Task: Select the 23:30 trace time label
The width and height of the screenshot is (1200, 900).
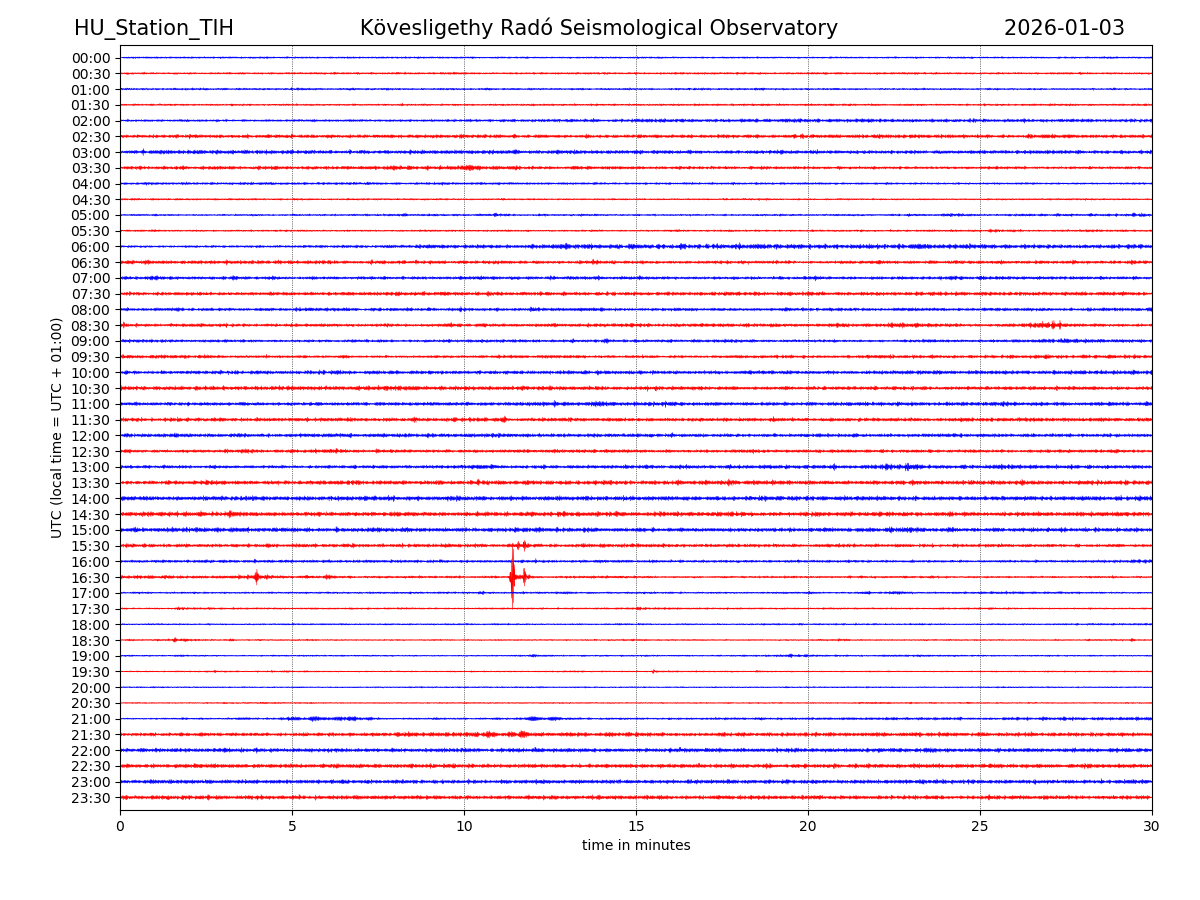Action: (91, 798)
